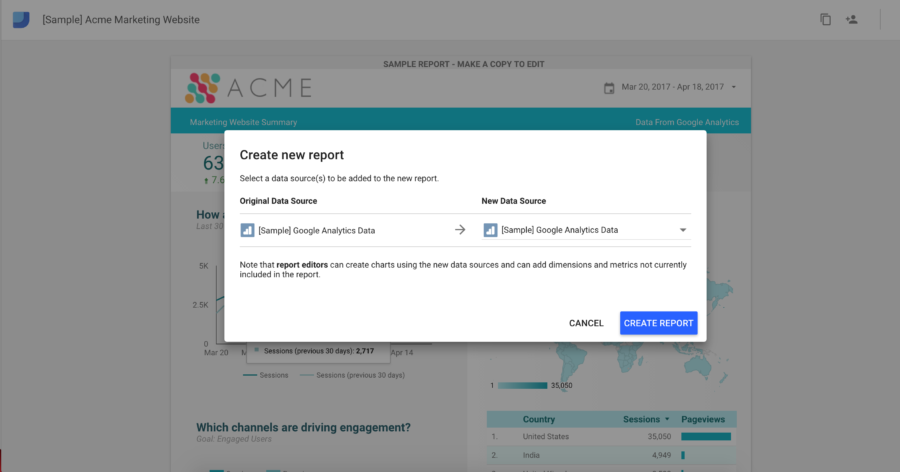Click original [Sample] Google Analytics Data text
900x472 pixels.
pyautogui.click(x=317, y=230)
